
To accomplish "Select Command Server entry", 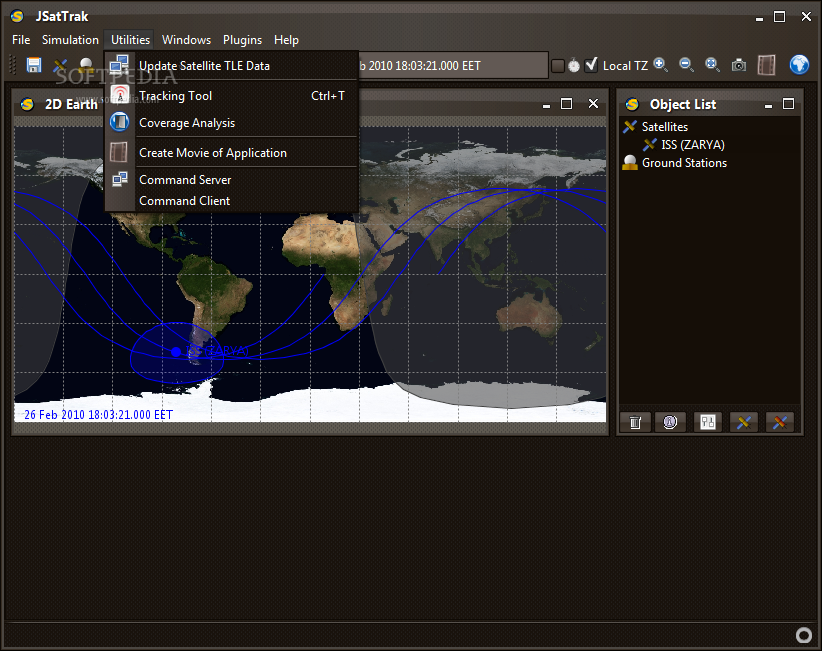I will tap(232, 180).
